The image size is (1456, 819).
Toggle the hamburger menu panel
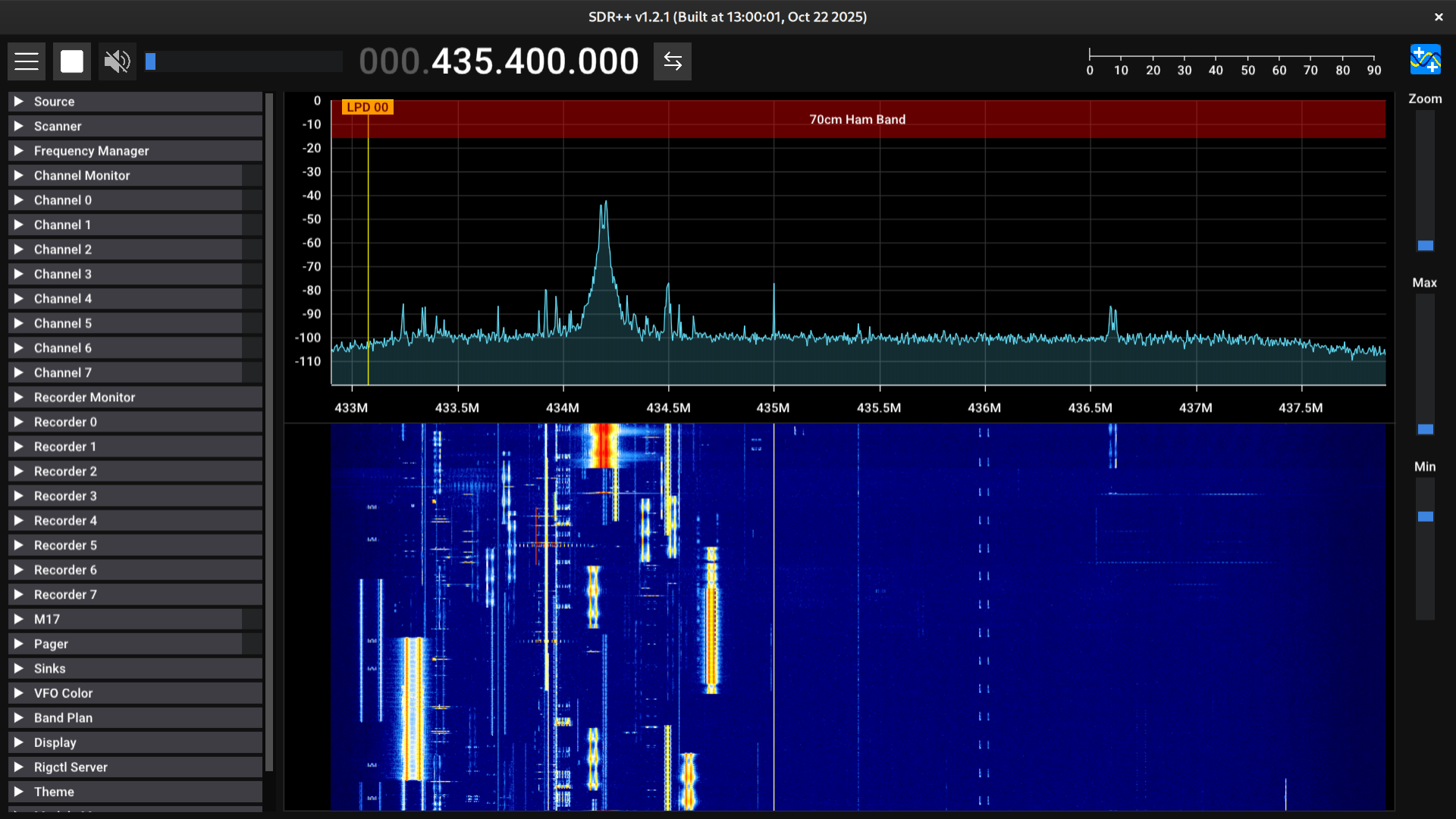[x=27, y=61]
